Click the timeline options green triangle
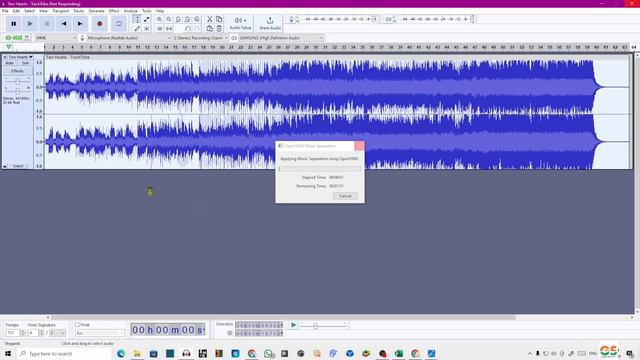Image resolution: width=640 pixels, height=360 pixels. tap(9, 47)
